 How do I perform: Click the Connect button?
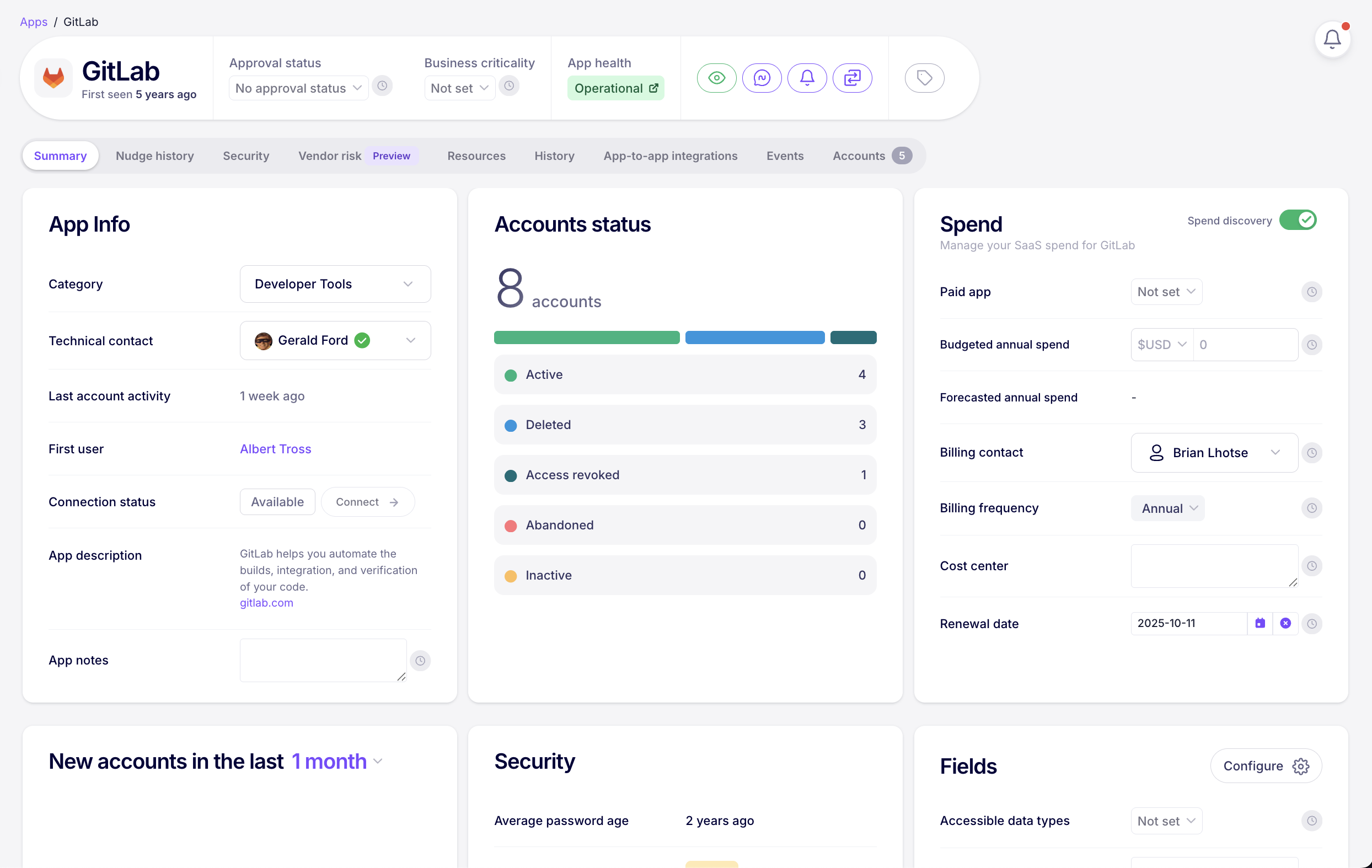(x=367, y=501)
